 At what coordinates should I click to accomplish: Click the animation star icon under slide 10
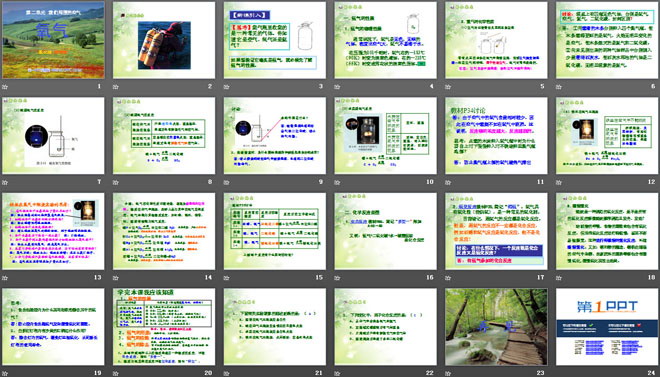[337, 182]
